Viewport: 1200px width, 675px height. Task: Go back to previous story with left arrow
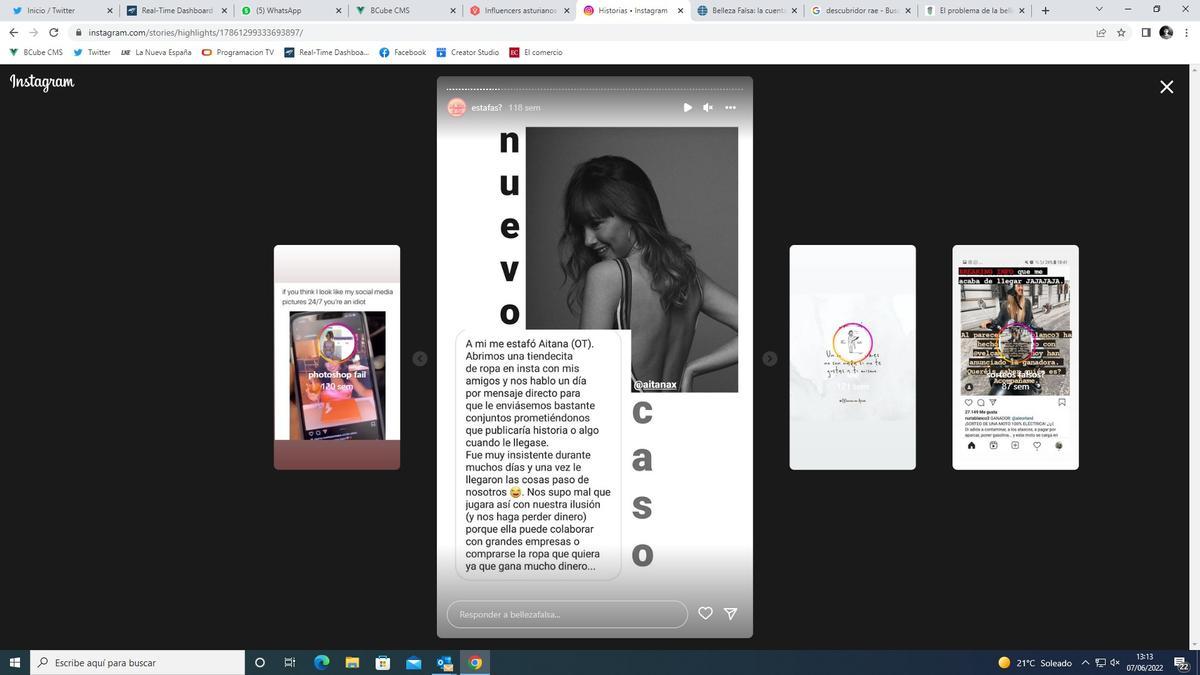[421, 358]
